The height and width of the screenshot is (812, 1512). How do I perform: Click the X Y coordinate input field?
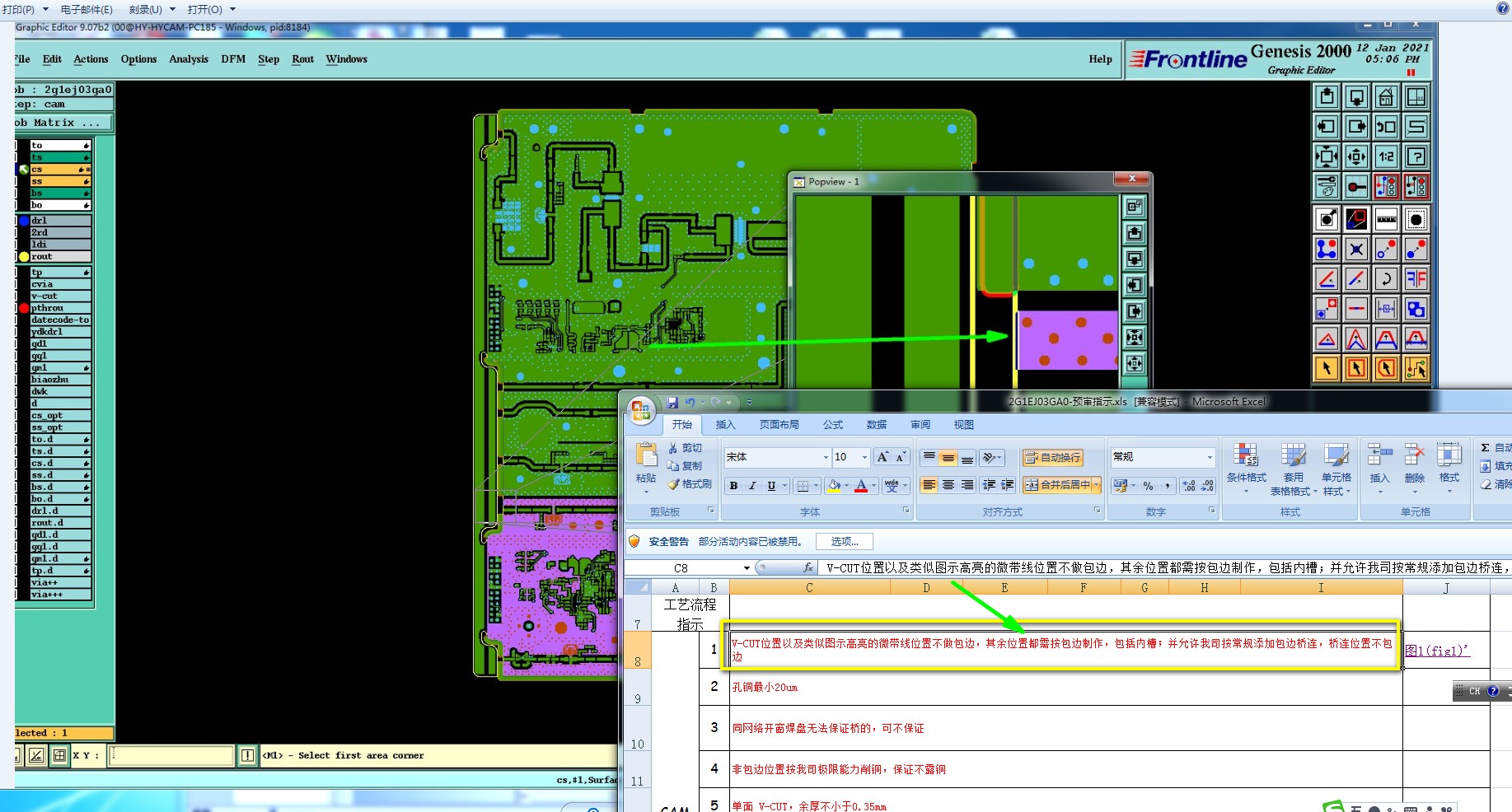point(172,755)
